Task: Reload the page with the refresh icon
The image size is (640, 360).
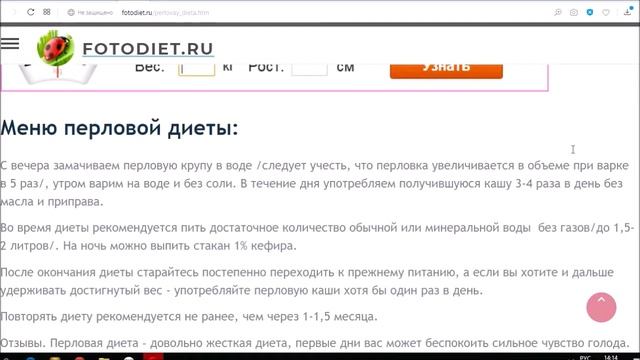Action: point(31,12)
